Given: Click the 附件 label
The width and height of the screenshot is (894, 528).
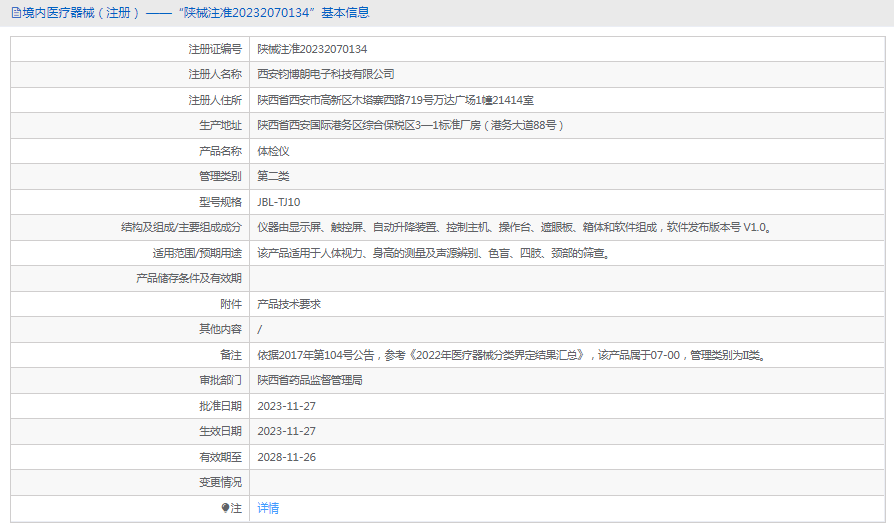Looking at the screenshot, I should click(x=231, y=304).
